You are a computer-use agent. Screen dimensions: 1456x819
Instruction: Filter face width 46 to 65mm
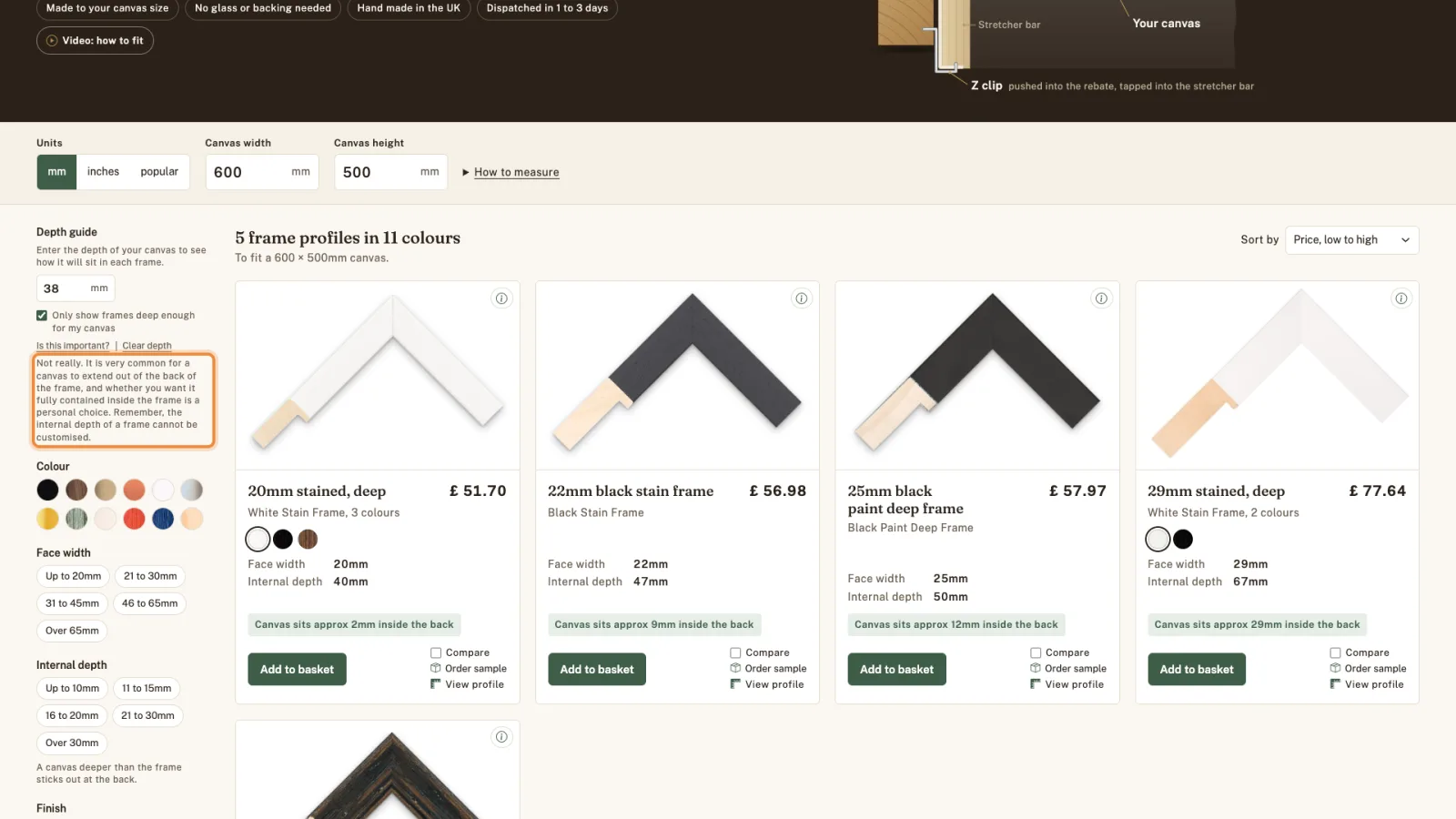[150, 603]
